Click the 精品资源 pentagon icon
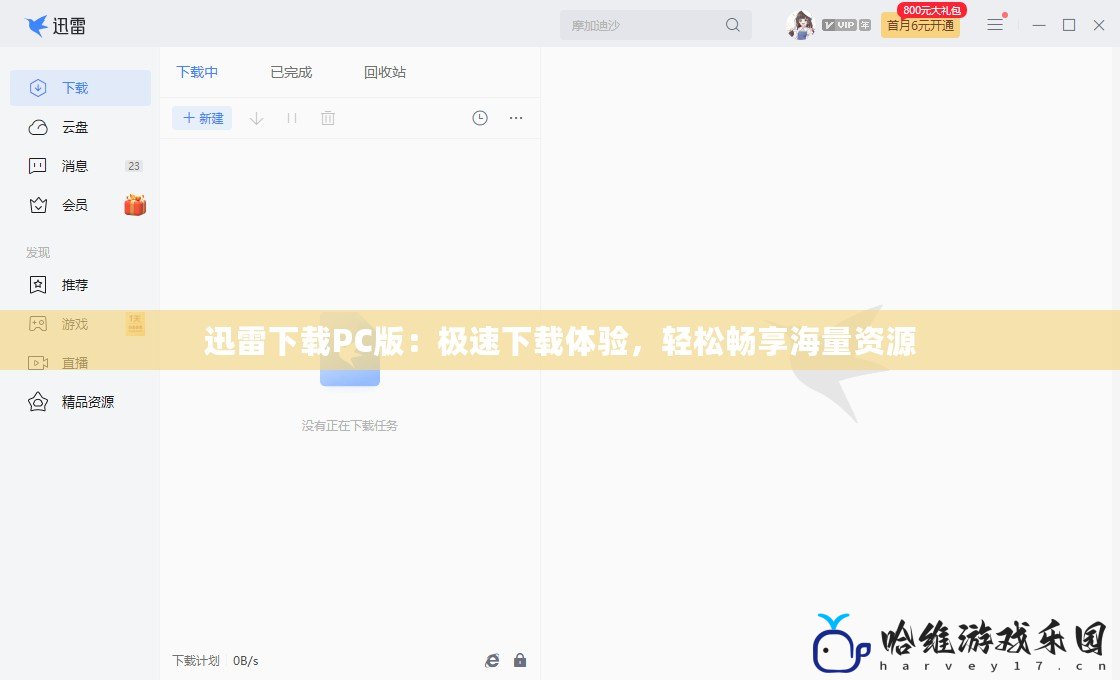Image resolution: width=1120 pixels, height=680 pixels. (38, 402)
